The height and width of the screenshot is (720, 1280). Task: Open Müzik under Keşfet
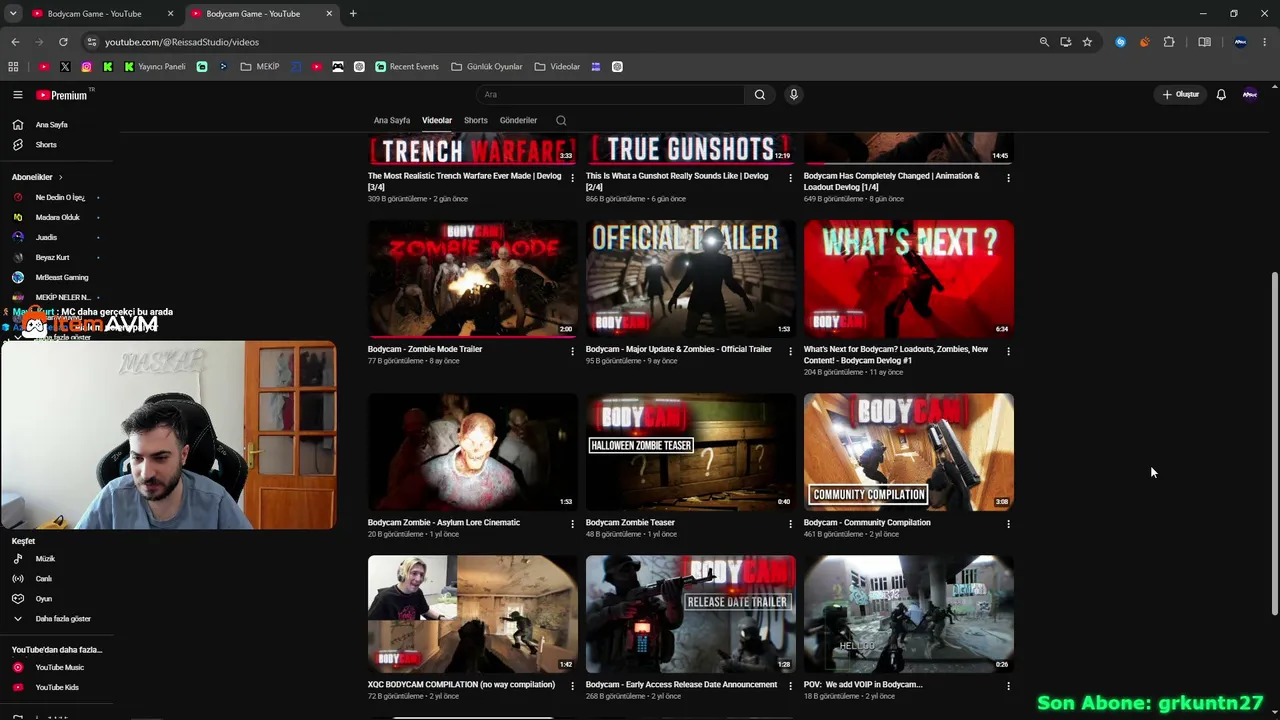(45, 559)
